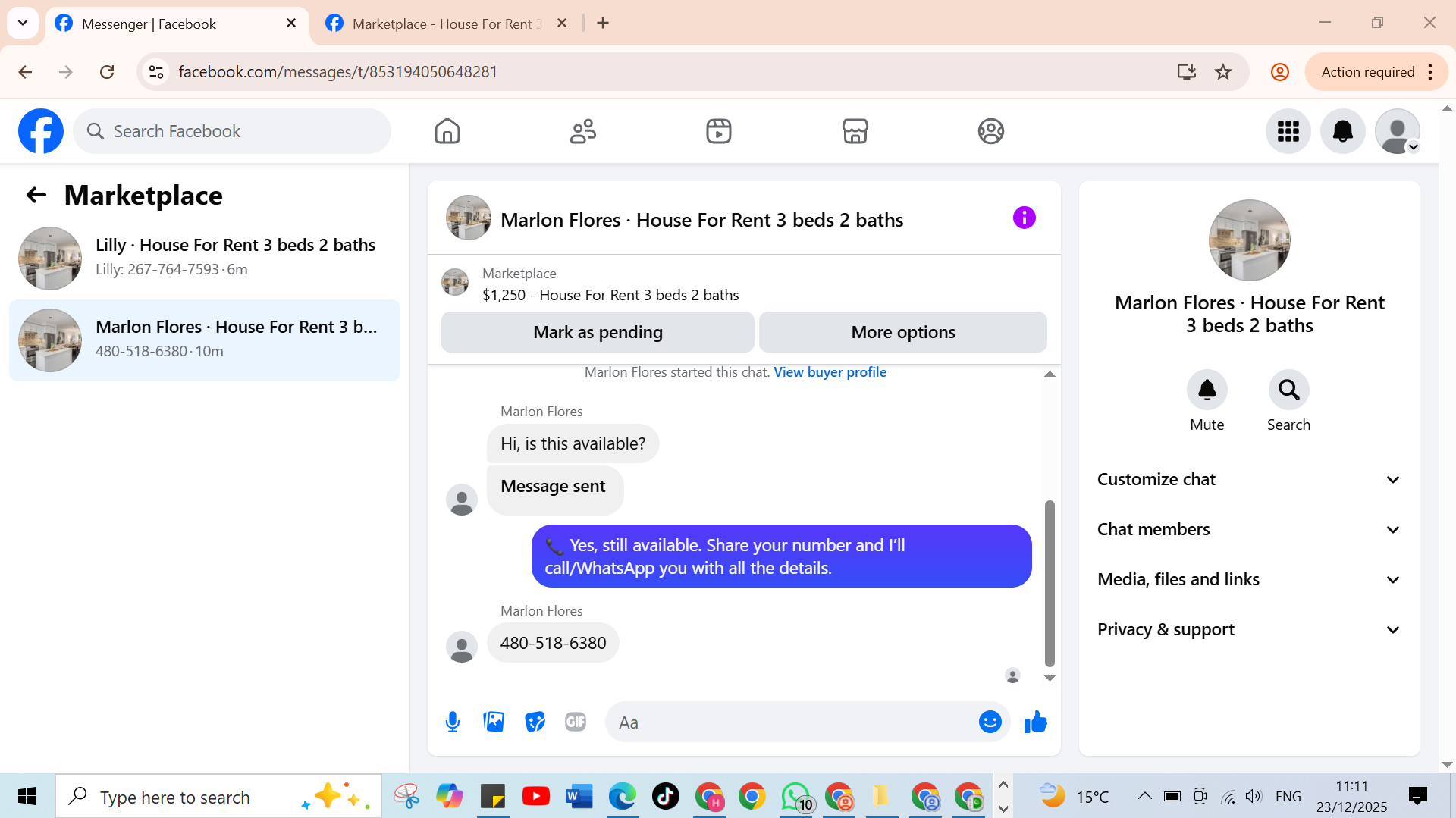Open conversation information purple icon
This screenshot has height=818, width=1456.
tap(1025, 218)
